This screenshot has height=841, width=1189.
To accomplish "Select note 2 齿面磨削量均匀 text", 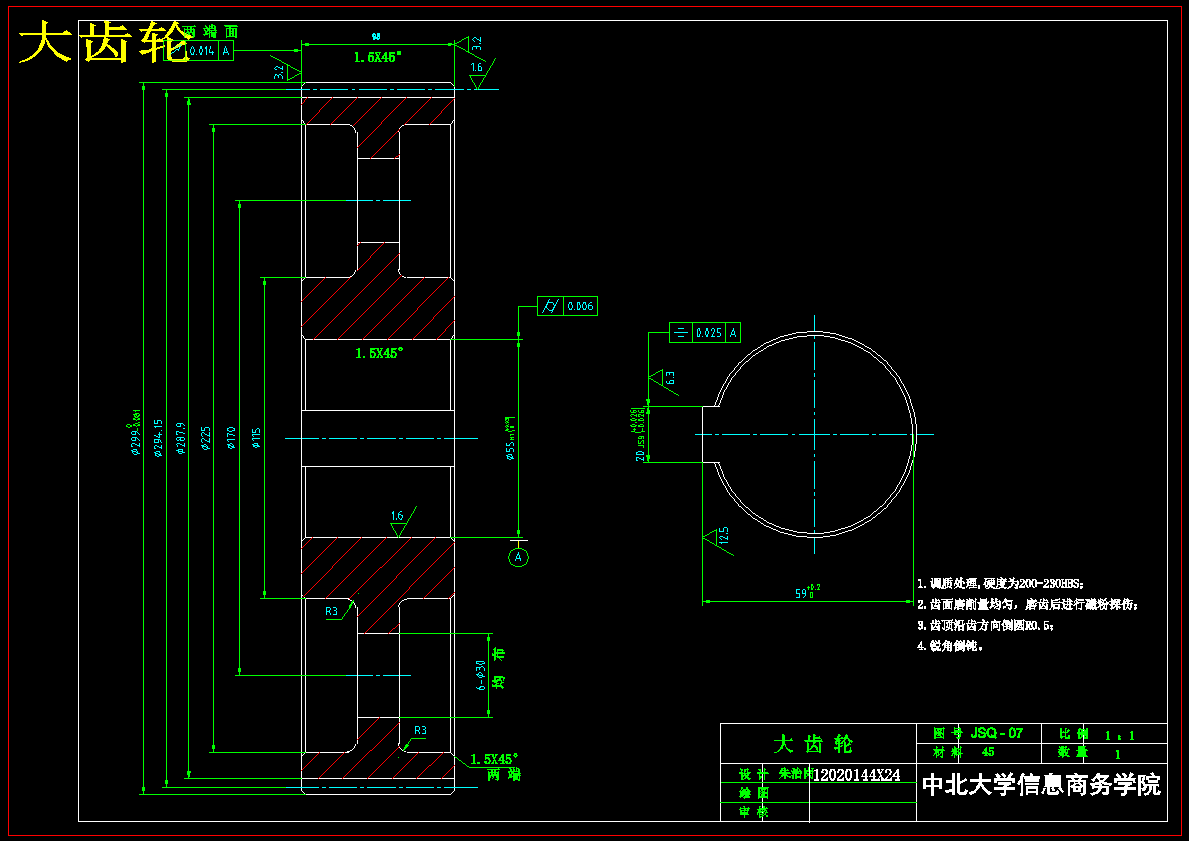I will pos(1027,604).
